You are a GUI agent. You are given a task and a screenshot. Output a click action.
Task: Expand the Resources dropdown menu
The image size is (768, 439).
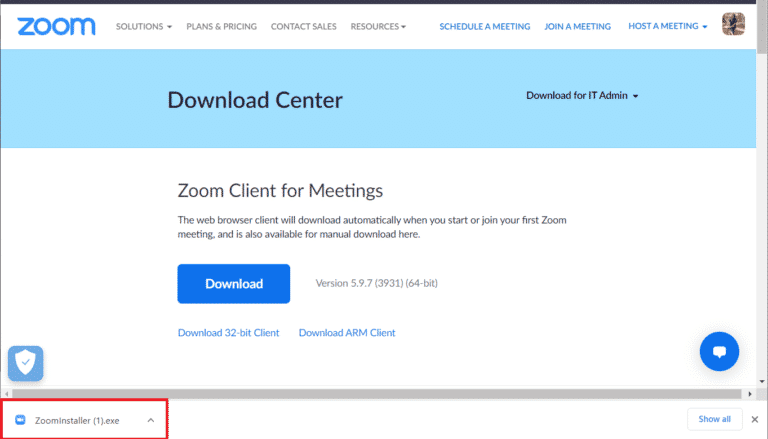click(378, 26)
